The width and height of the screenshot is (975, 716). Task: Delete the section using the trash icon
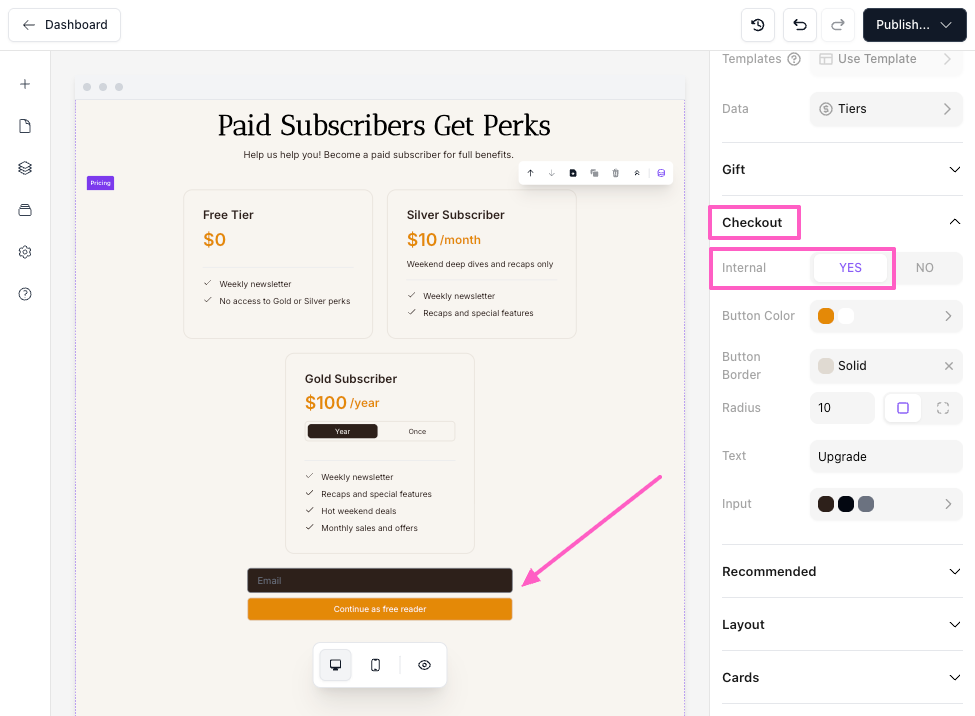[x=616, y=173]
